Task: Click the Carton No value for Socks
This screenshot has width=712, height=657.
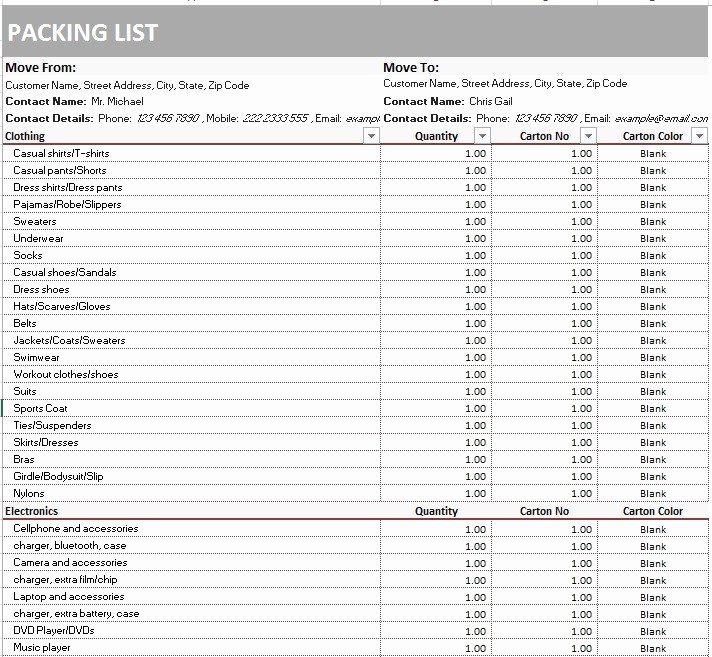Action: pyautogui.click(x=544, y=255)
